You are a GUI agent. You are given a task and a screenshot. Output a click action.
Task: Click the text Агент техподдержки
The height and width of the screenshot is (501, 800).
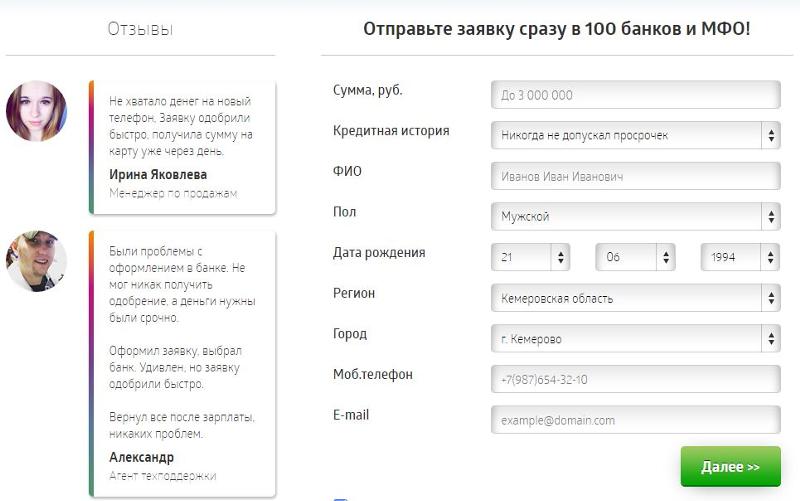[x=162, y=476]
